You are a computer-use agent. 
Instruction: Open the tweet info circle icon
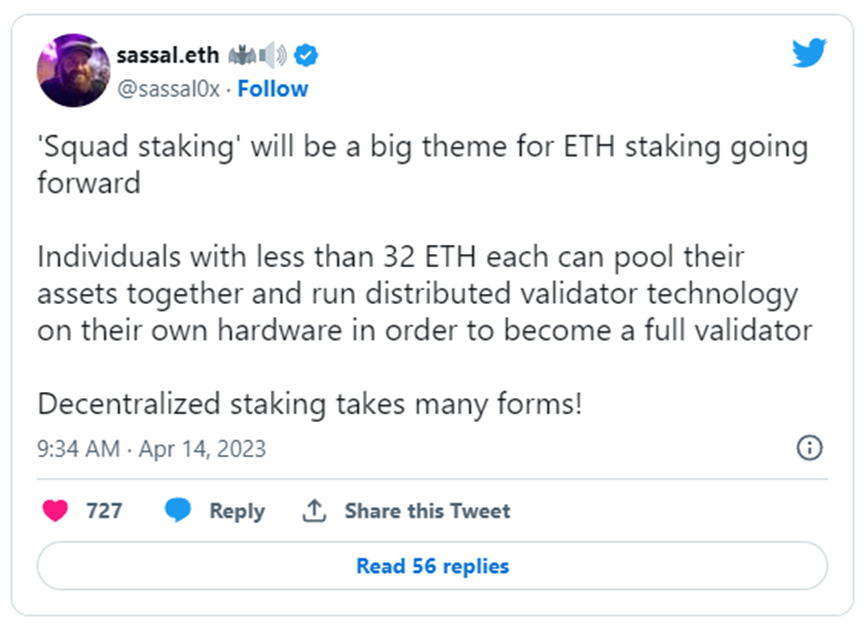[809, 447]
